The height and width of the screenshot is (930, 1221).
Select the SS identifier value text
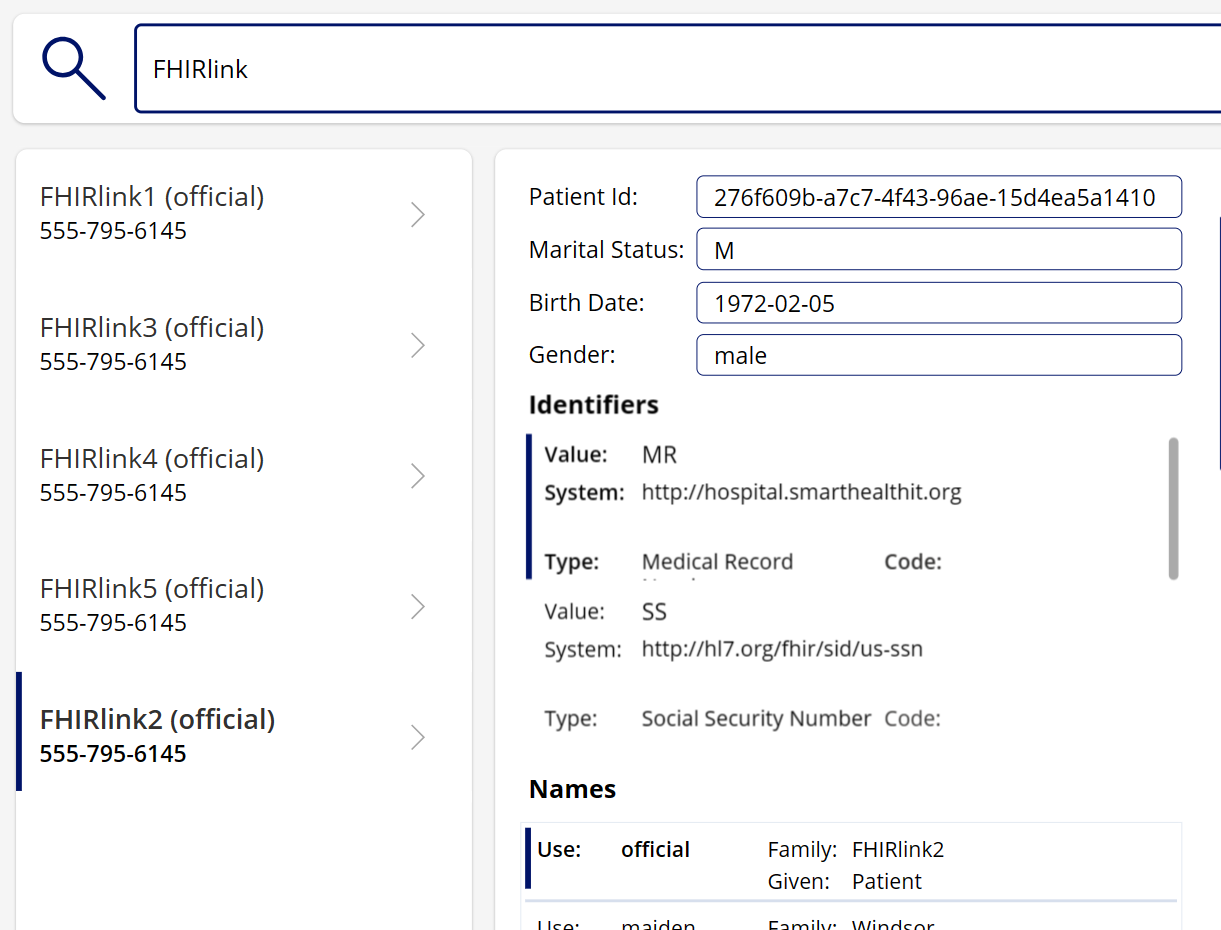[x=654, y=612]
